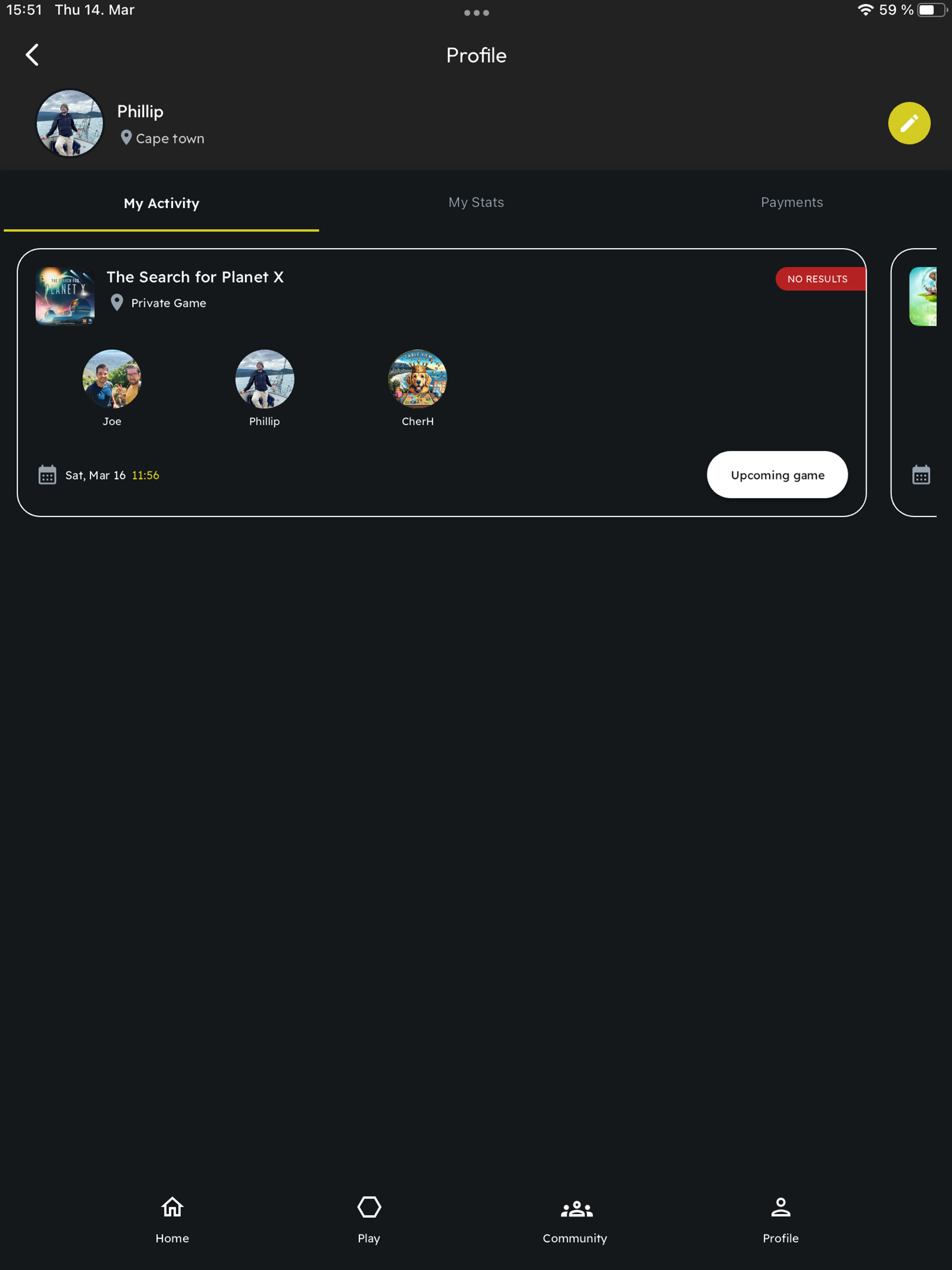The height and width of the screenshot is (1270, 952).
Task: Tap the location pin beside Cape town
Action: point(126,138)
